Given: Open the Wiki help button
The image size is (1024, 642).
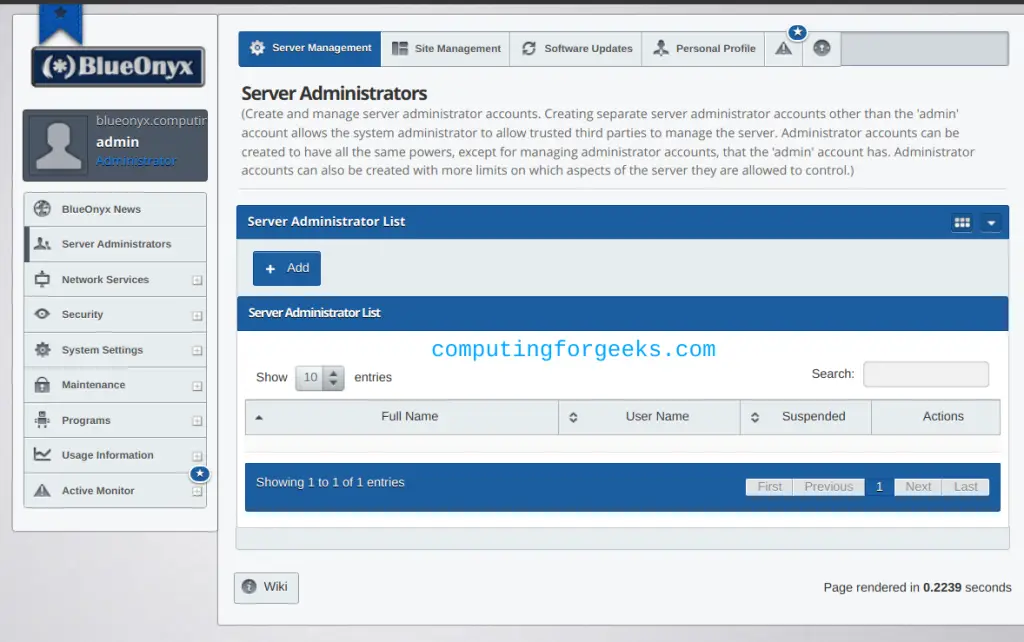Looking at the screenshot, I should [266, 587].
